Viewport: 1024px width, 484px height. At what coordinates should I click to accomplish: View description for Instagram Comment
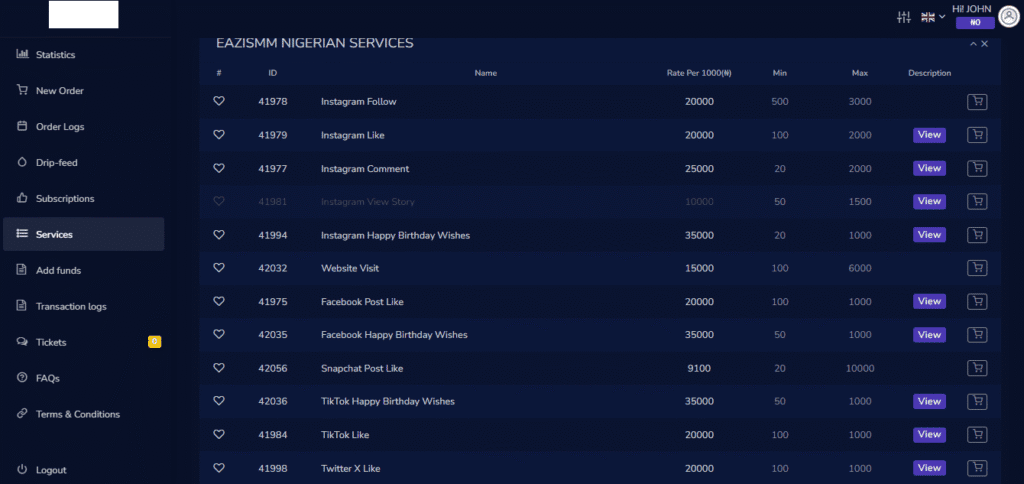(929, 168)
